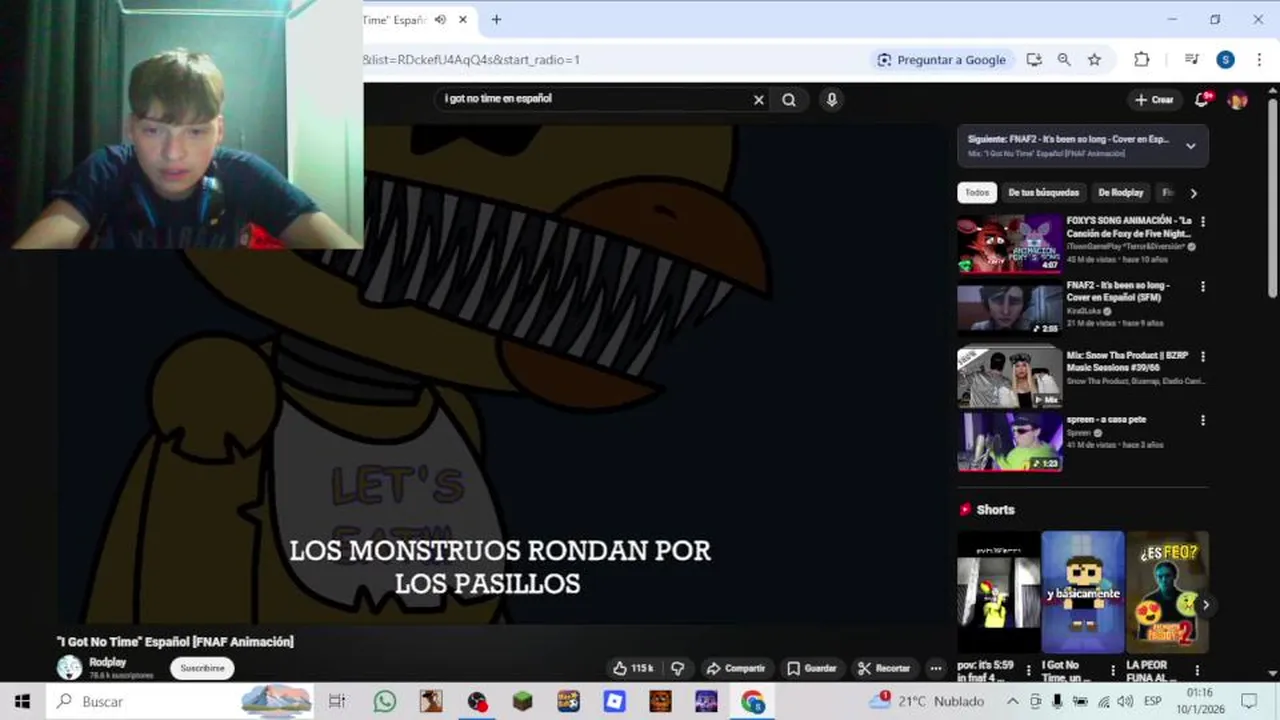Select the De Rodplay chip
This screenshot has height=720, width=1280.
point(1120,192)
